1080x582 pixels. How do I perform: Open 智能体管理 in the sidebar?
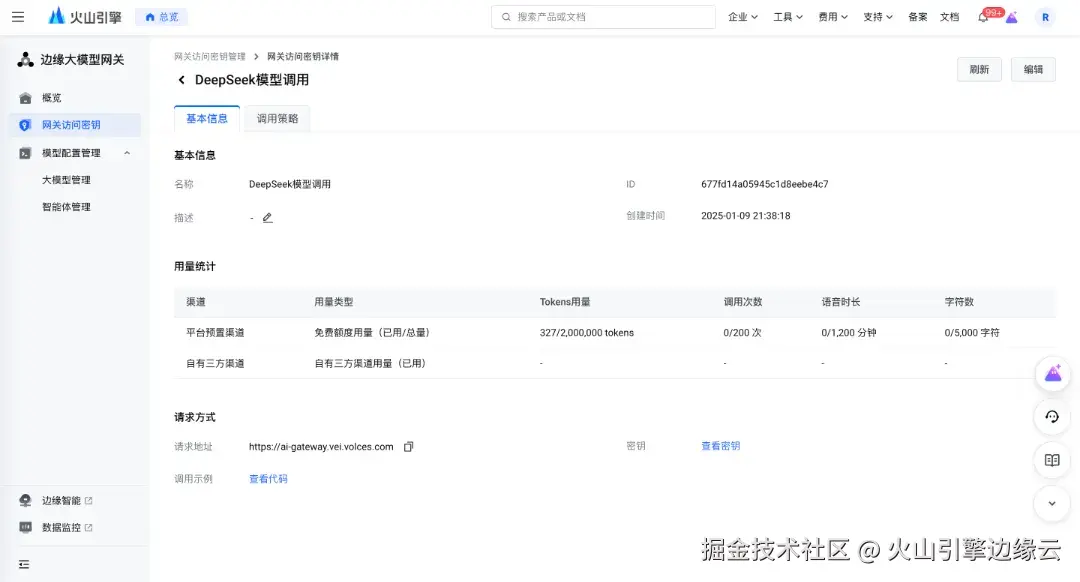(66, 207)
